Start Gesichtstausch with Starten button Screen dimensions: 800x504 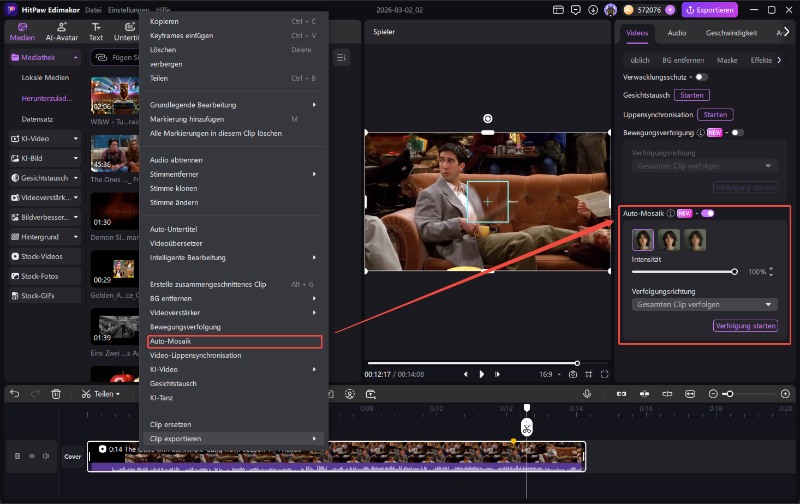(691, 95)
